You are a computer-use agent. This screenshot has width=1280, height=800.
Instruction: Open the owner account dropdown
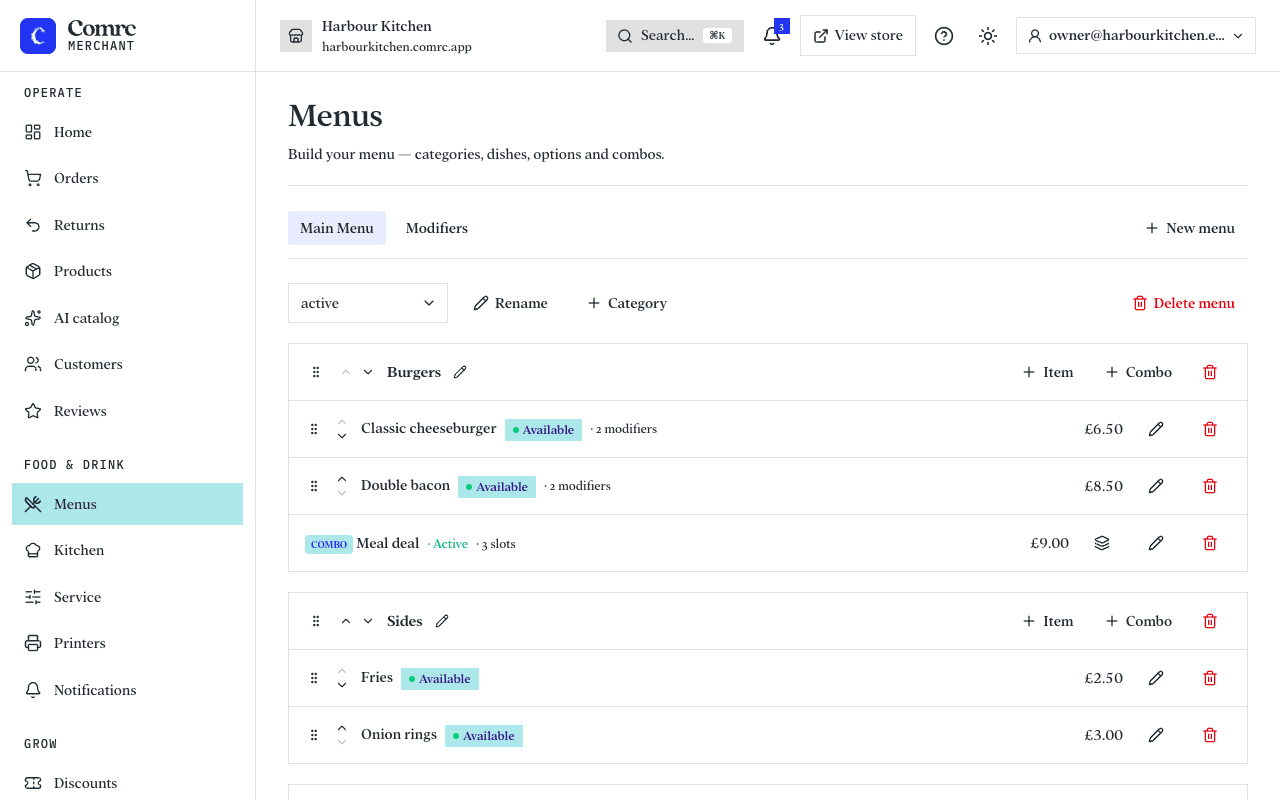(x=1136, y=36)
